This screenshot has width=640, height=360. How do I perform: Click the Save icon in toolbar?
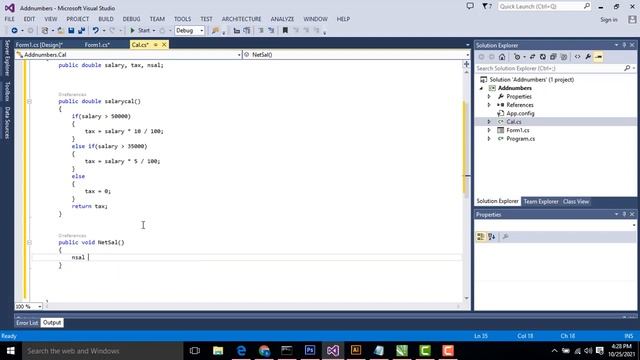(x=71, y=31)
